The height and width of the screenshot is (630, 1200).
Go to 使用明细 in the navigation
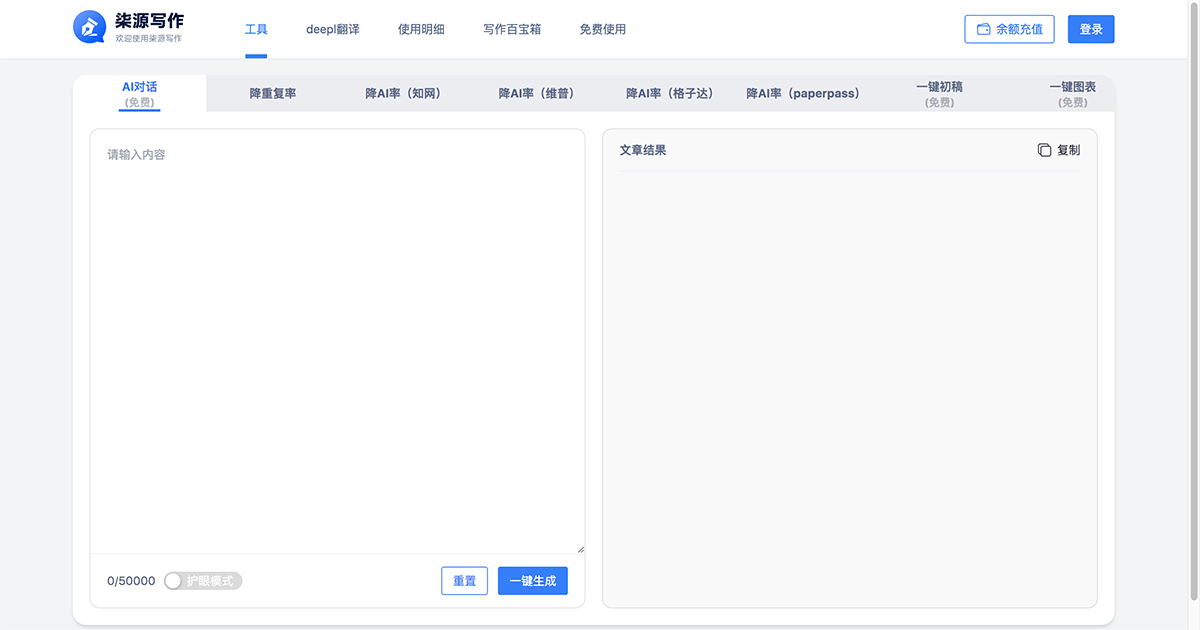pyautogui.click(x=421, y=29)
